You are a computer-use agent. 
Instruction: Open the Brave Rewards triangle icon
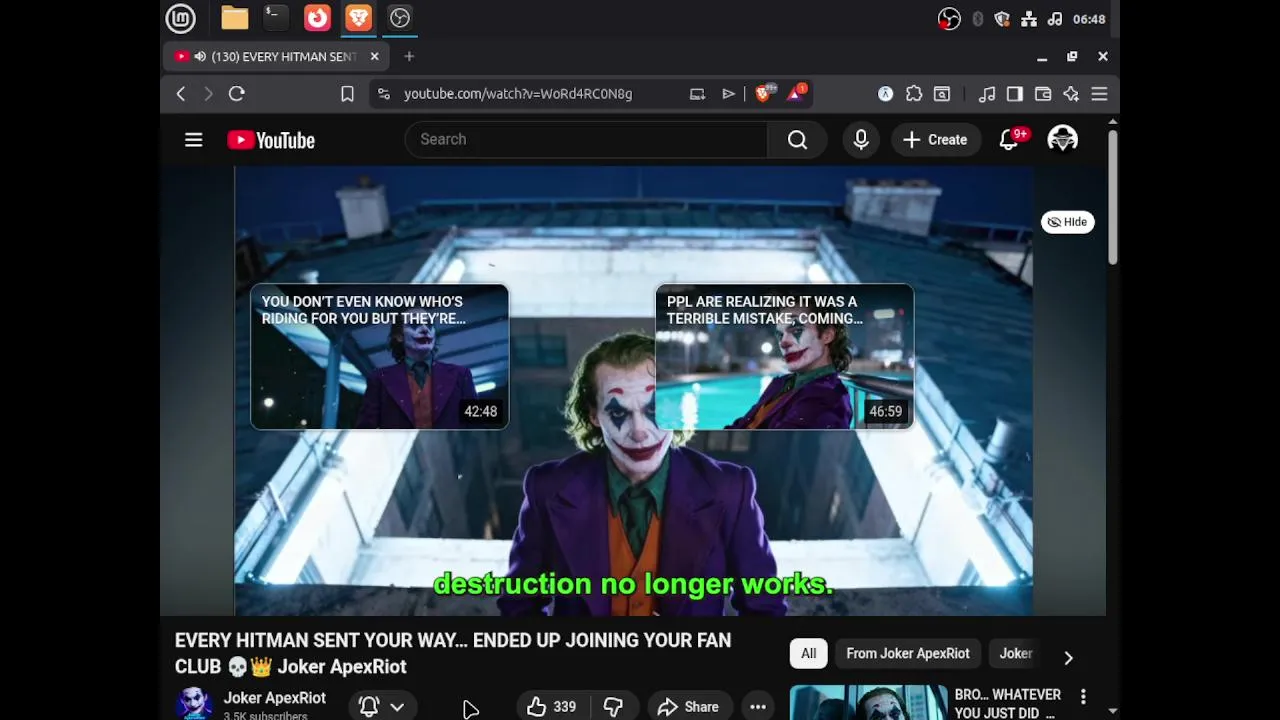pos(797,94)
